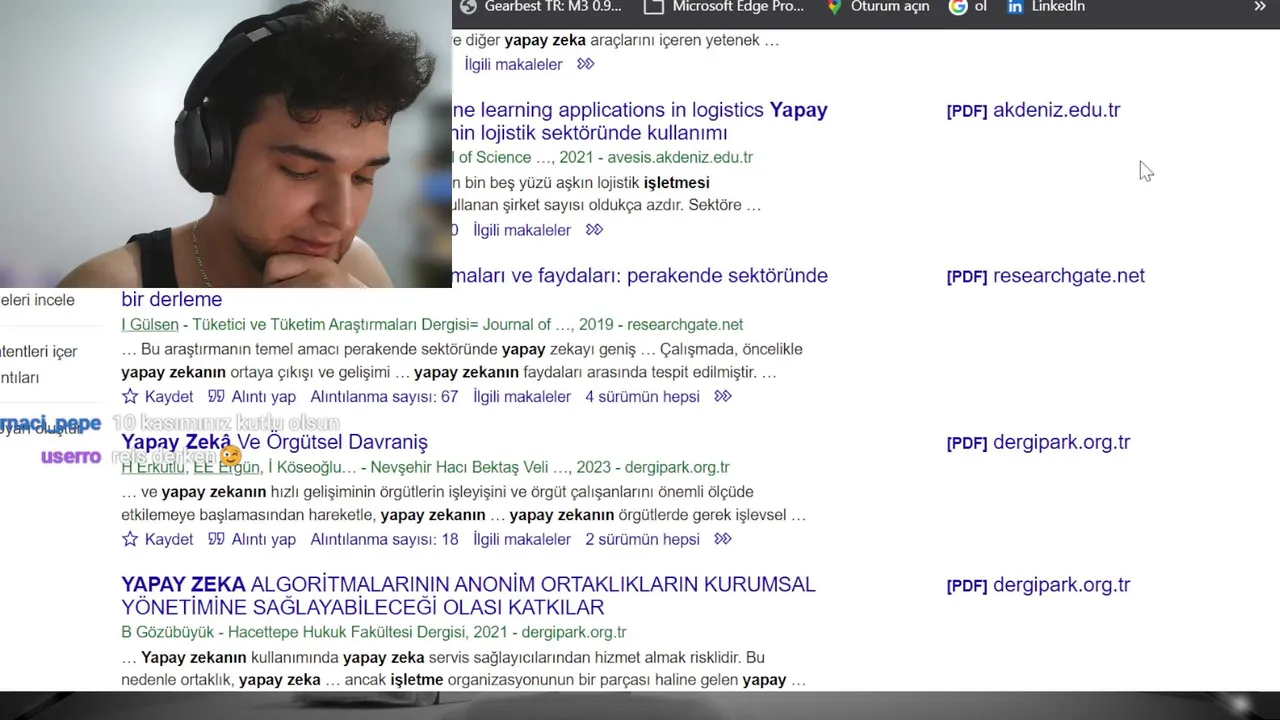The width and height of the screenshot is (1280, 720).
Task: Open second dergipark.org.tr PDF link
Action: click(1038, 585)
